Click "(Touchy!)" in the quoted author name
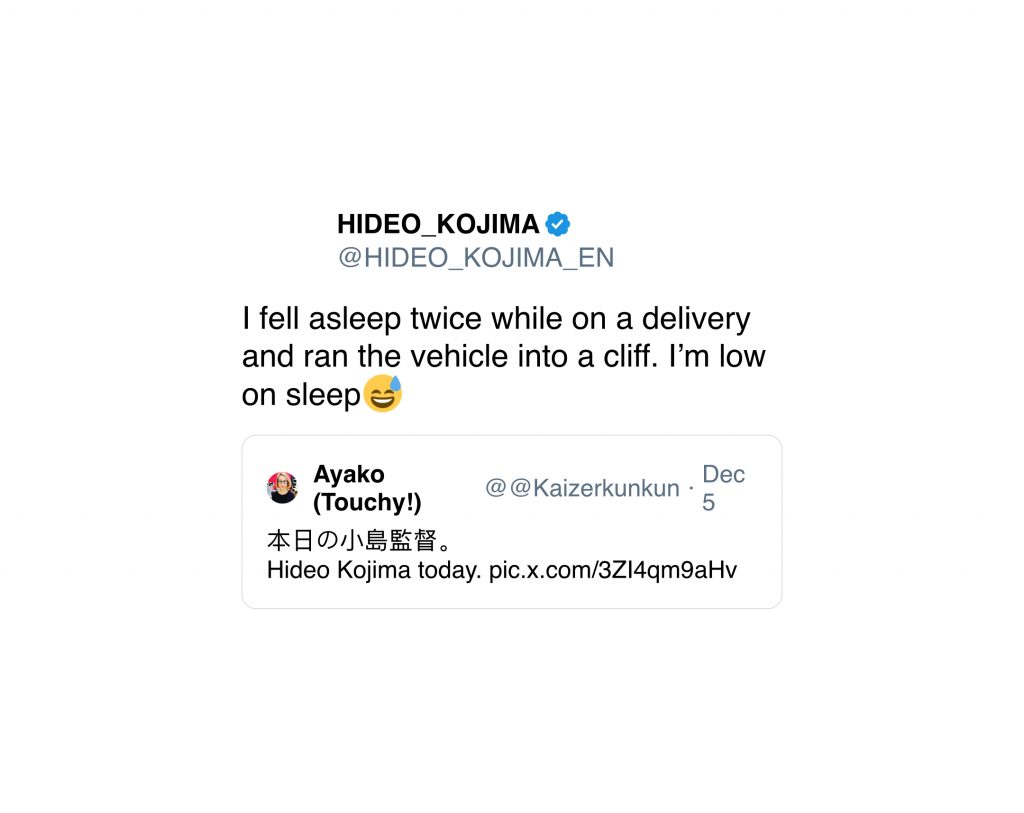 (367, 502)
